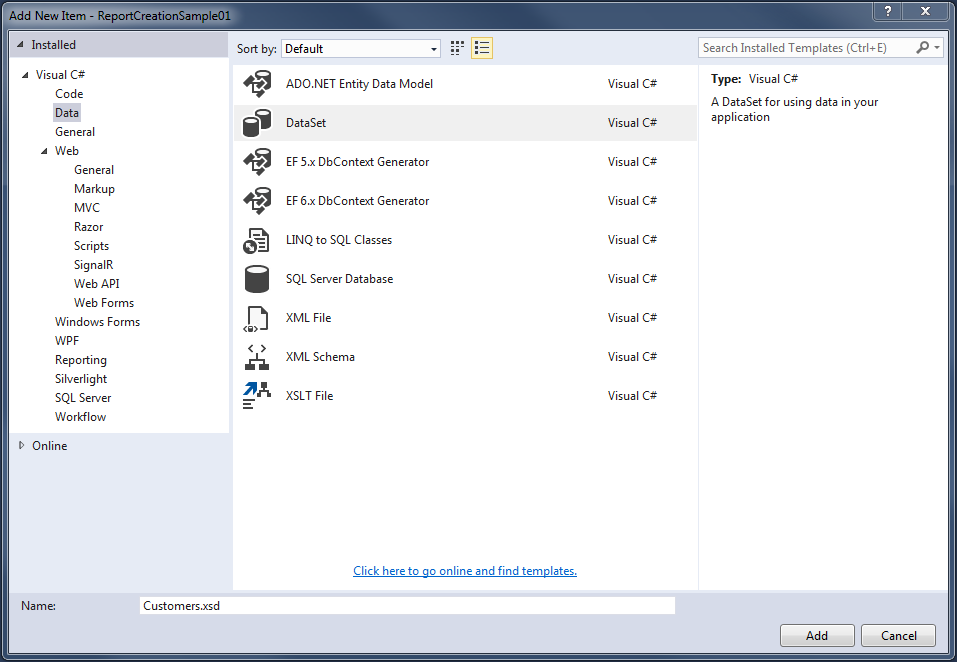Click the Name field containing Customers.xsd
This screenshot has height=662, width=957.
click(x=407, y=606)
